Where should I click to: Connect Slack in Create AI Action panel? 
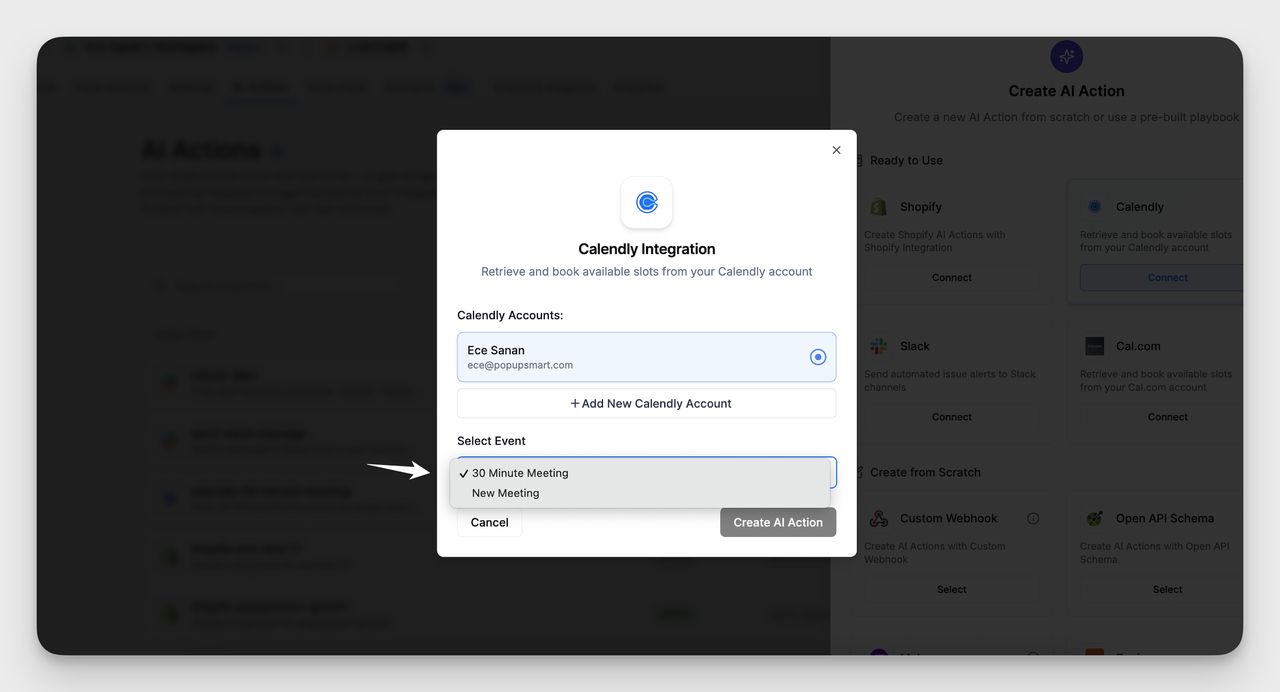[952, 417]
